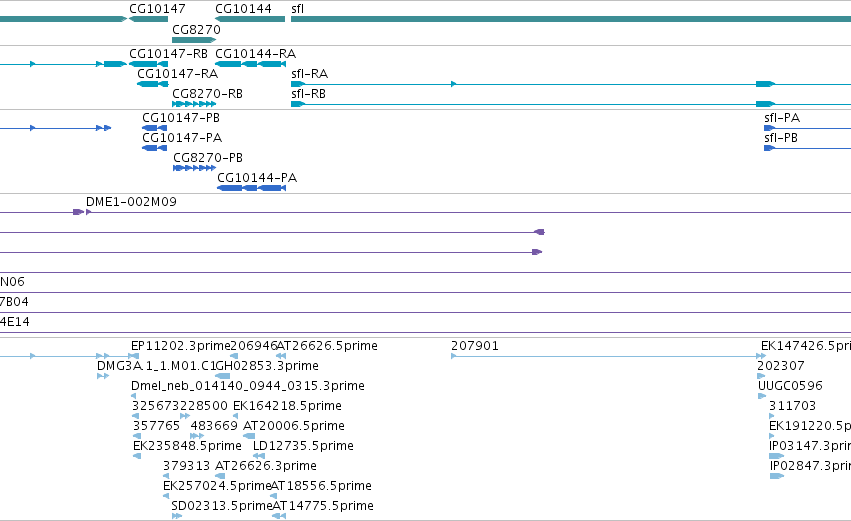
Task: Select the EK147426.5prime EST label
Action: click(806, 346)
